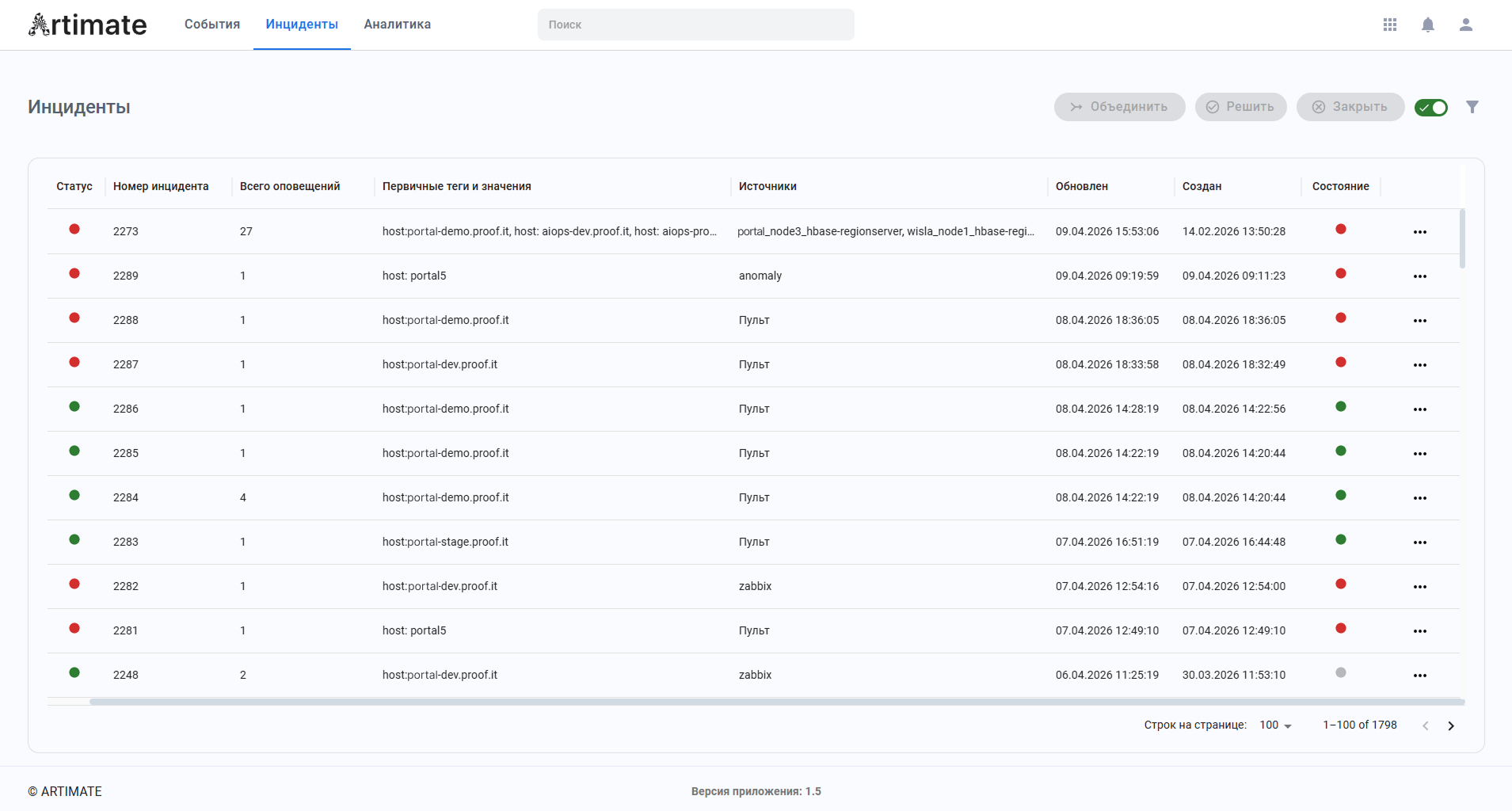Screen dimensions: 1512x811
Task: Switch to the Аналитика tab
Action: 398,25
